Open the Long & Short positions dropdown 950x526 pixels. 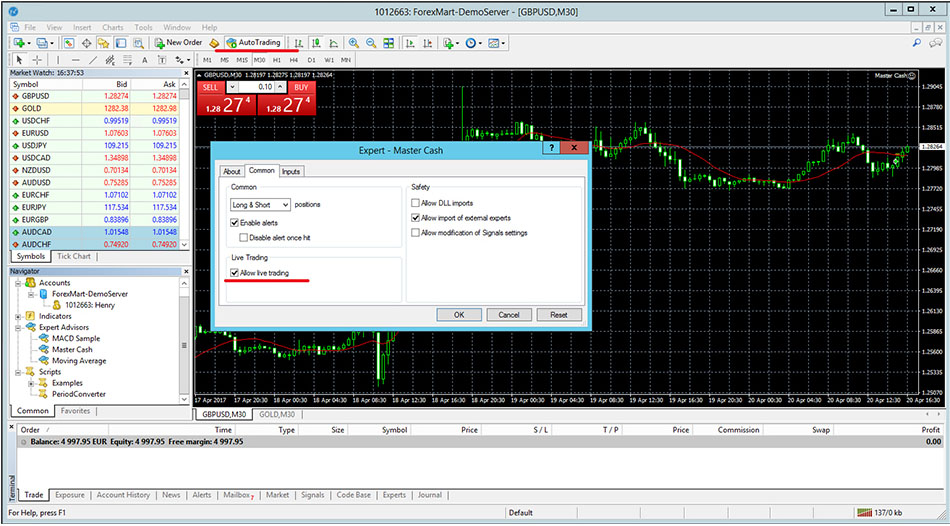261,205
